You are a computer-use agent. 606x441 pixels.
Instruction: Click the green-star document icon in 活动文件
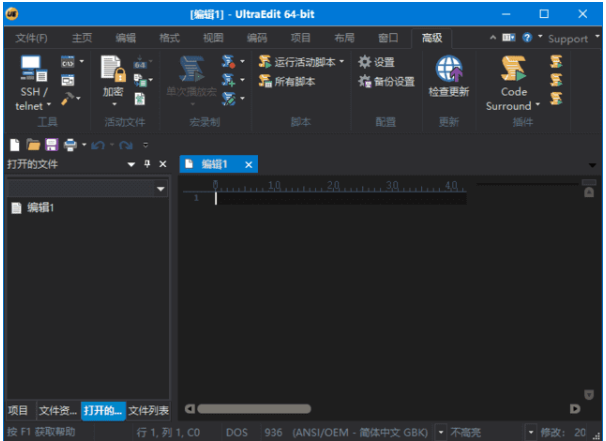tap(140, 99)
